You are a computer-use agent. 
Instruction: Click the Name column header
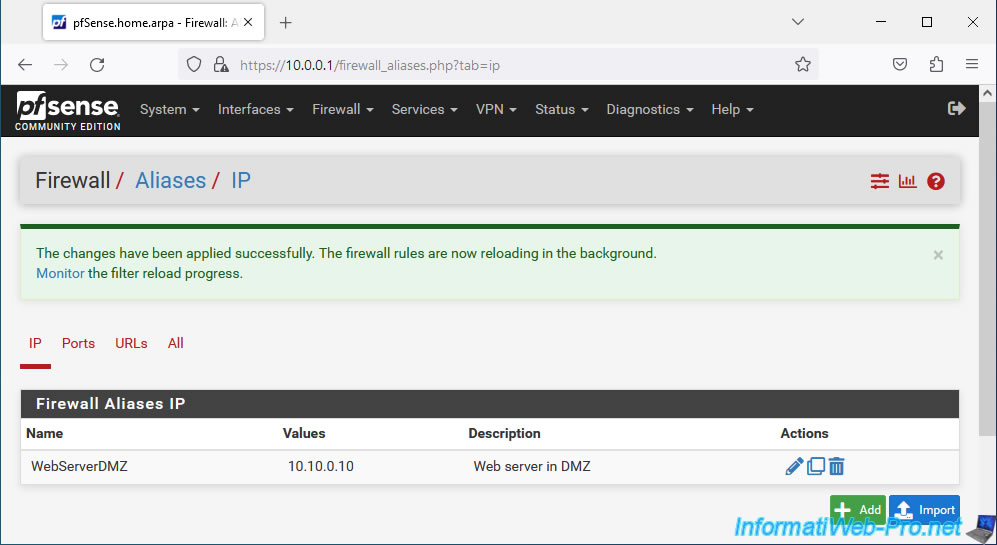click(x=45, y=433)
